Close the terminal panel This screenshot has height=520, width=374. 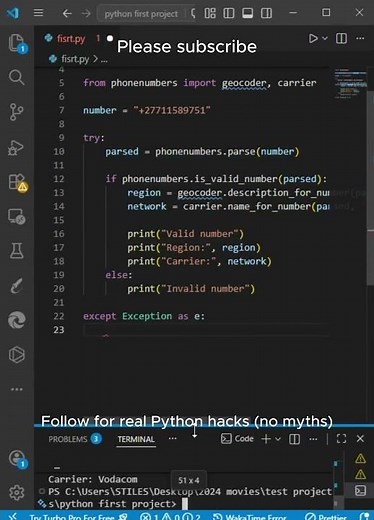tap(360, 439)
